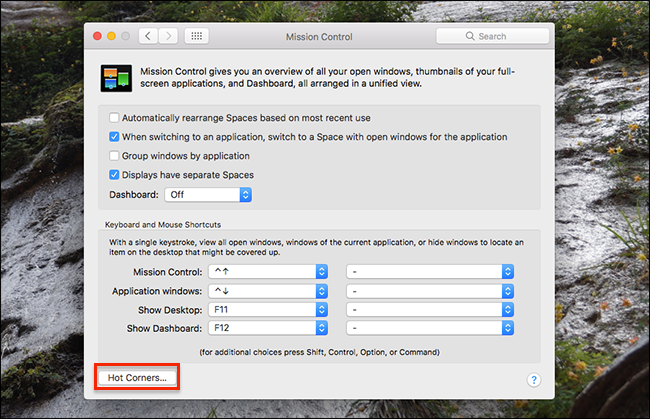
Task: Go back with the left arrow
Action: pyautogui.click(x=148, y=36)
